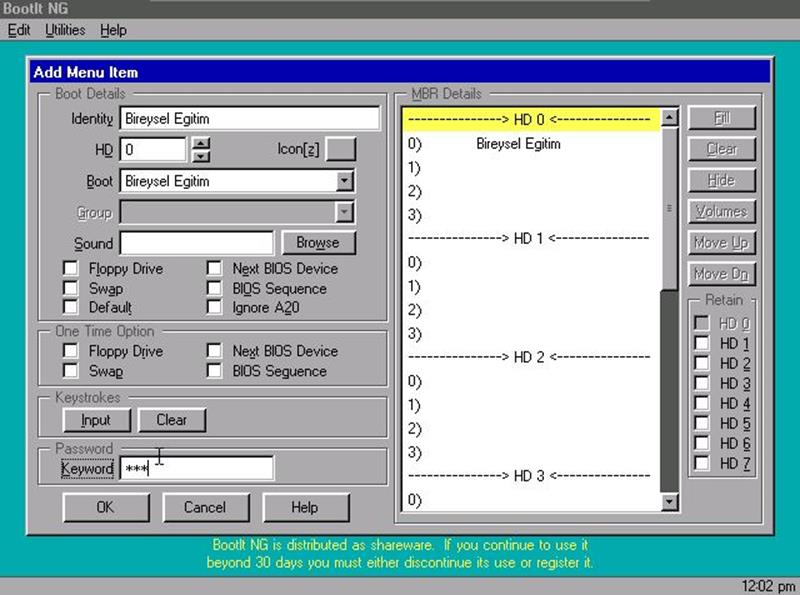Click the 12:02 pm clock
Screen dimensions: 800x595
tap(768, 586)
